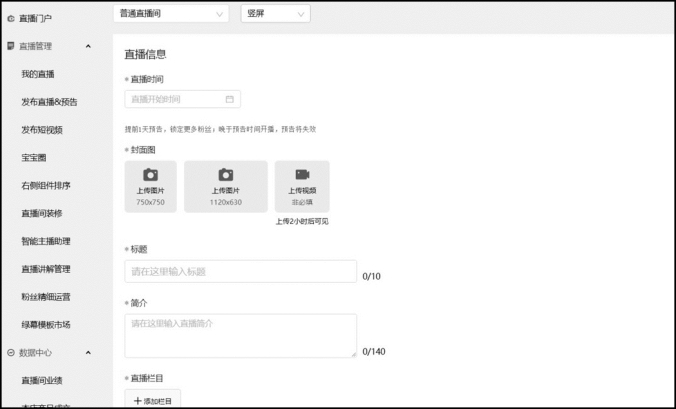Click the 0/140 intro character counter

tap(374, 352)
